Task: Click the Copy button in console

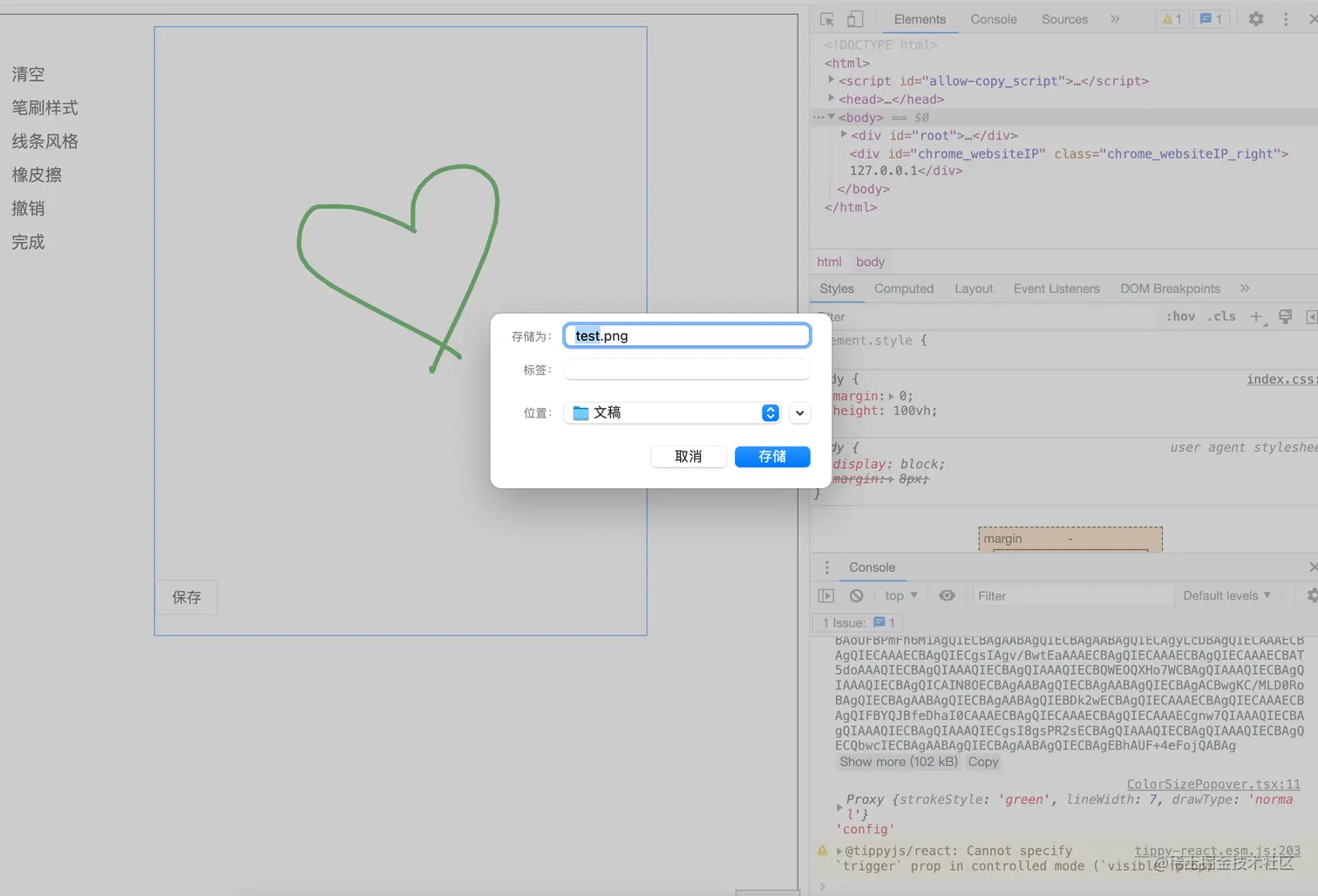Action: pyautogui.click(x=983, y=762)
